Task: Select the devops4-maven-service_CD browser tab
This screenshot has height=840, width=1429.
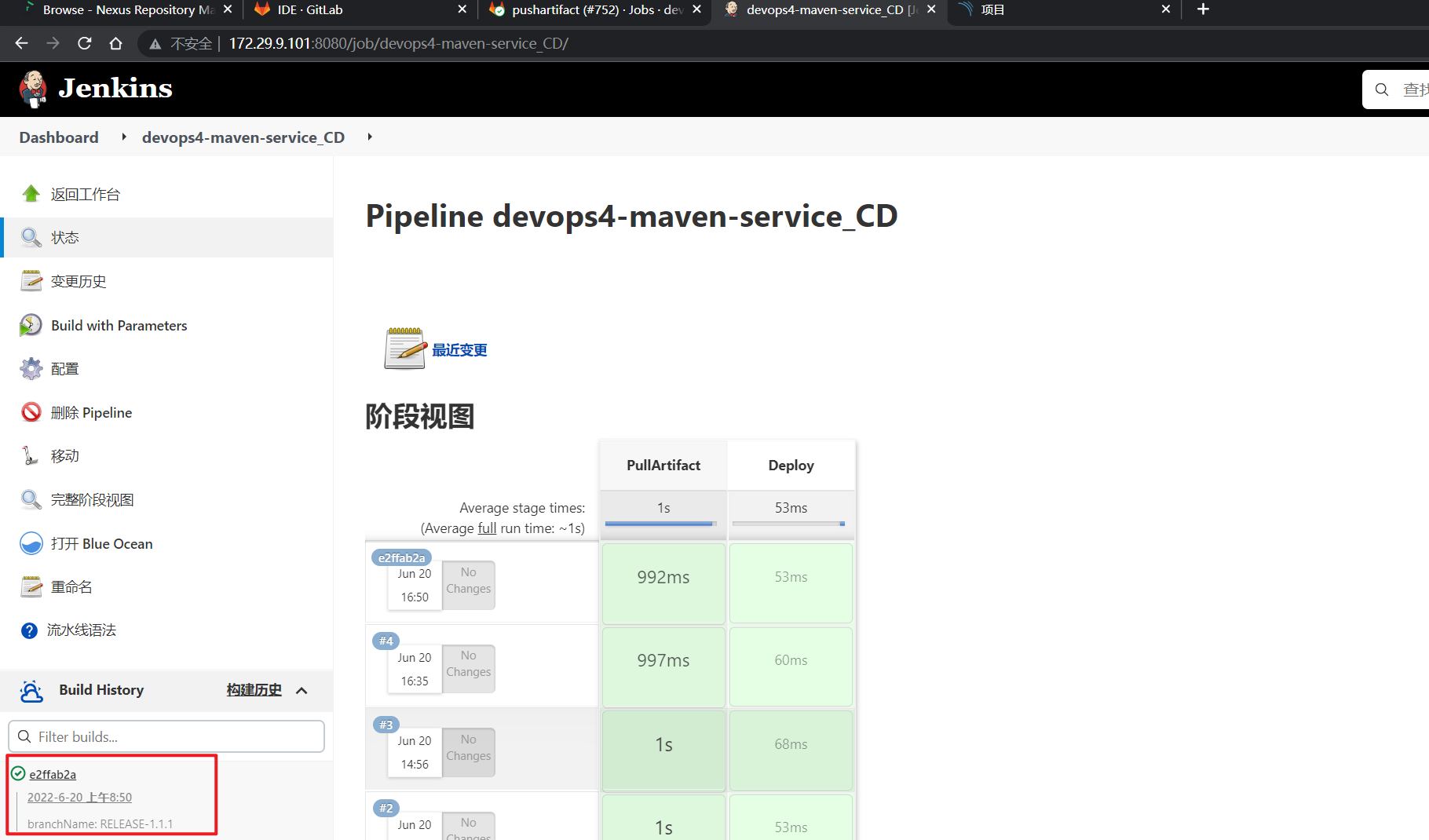Action: click(828, 10)
